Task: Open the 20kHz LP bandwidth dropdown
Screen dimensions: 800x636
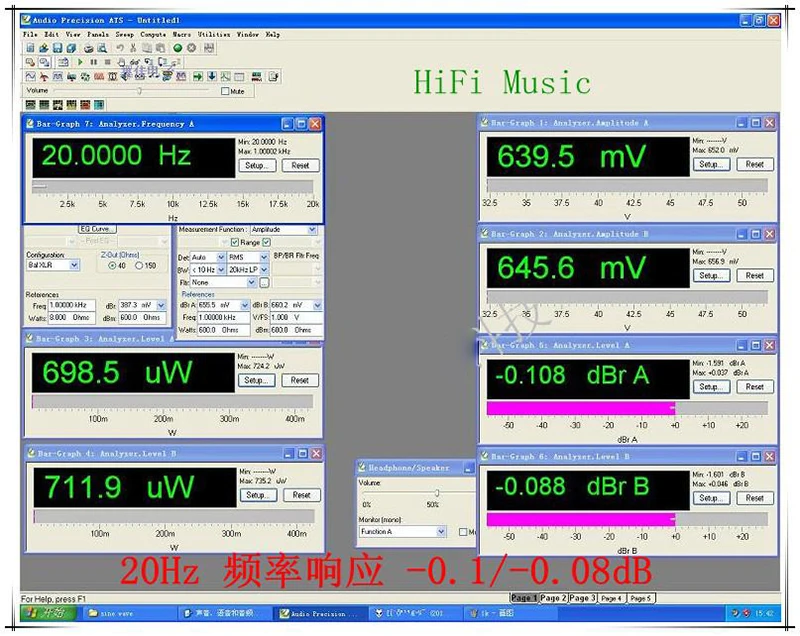Action: point(264,269)
